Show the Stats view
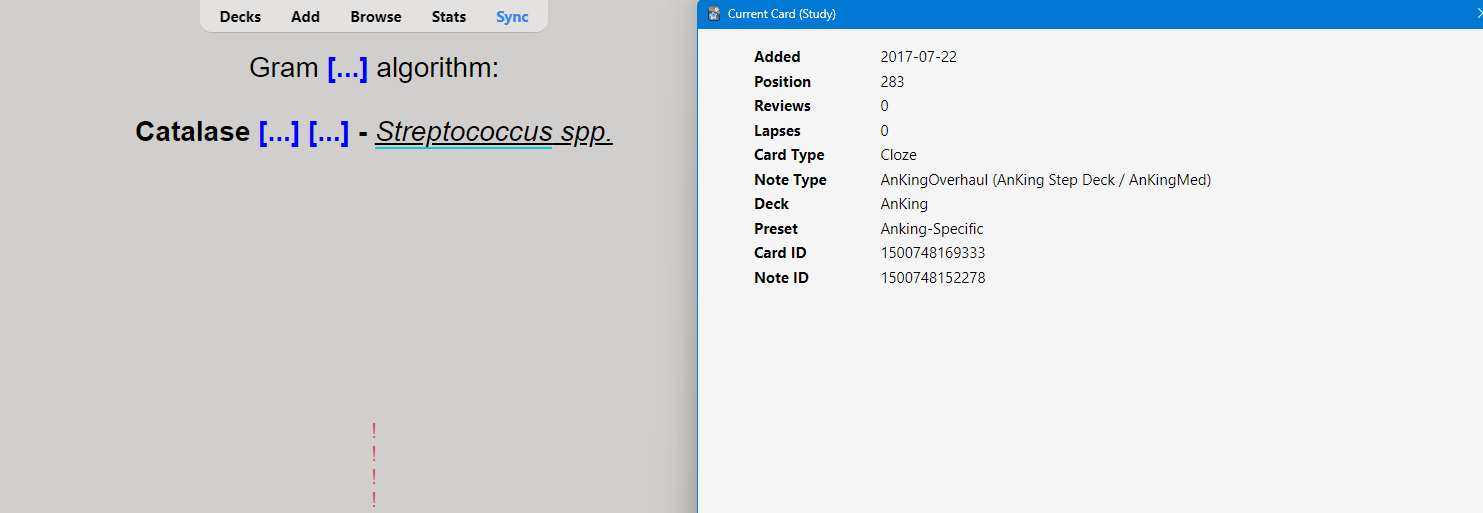The height and width of the screenshot is (513, 1483). pos(449,17)
